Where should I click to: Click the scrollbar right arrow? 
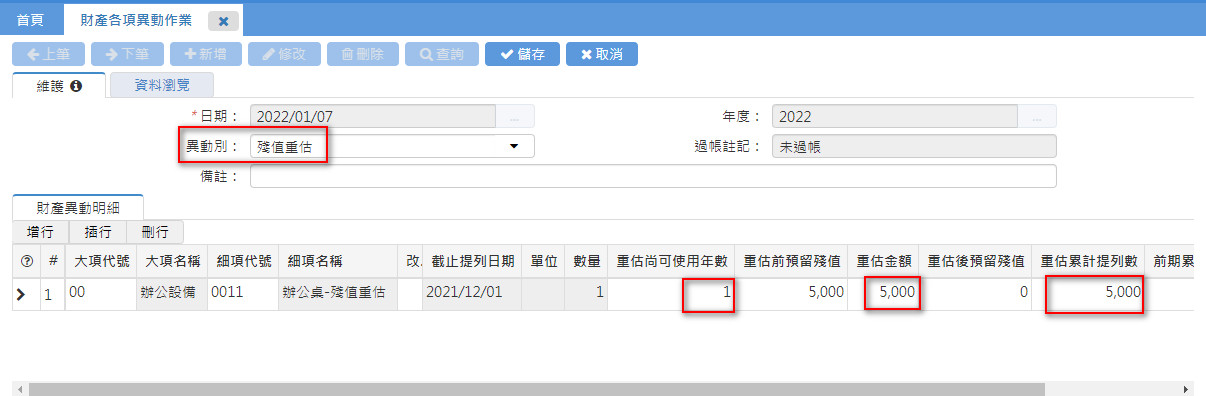[1187, 388]
